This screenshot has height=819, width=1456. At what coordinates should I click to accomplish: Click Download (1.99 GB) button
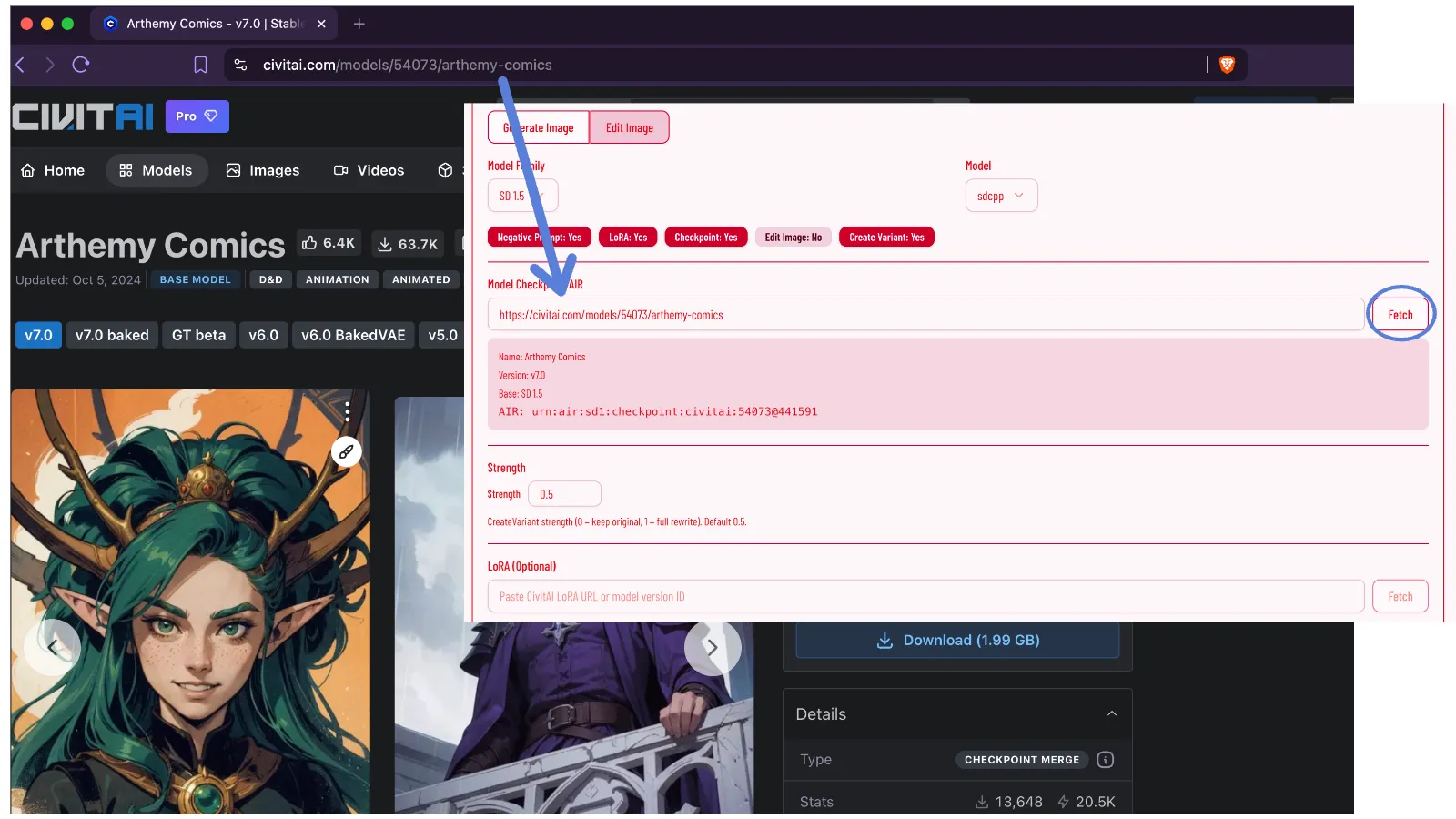(x=957, y=640)
